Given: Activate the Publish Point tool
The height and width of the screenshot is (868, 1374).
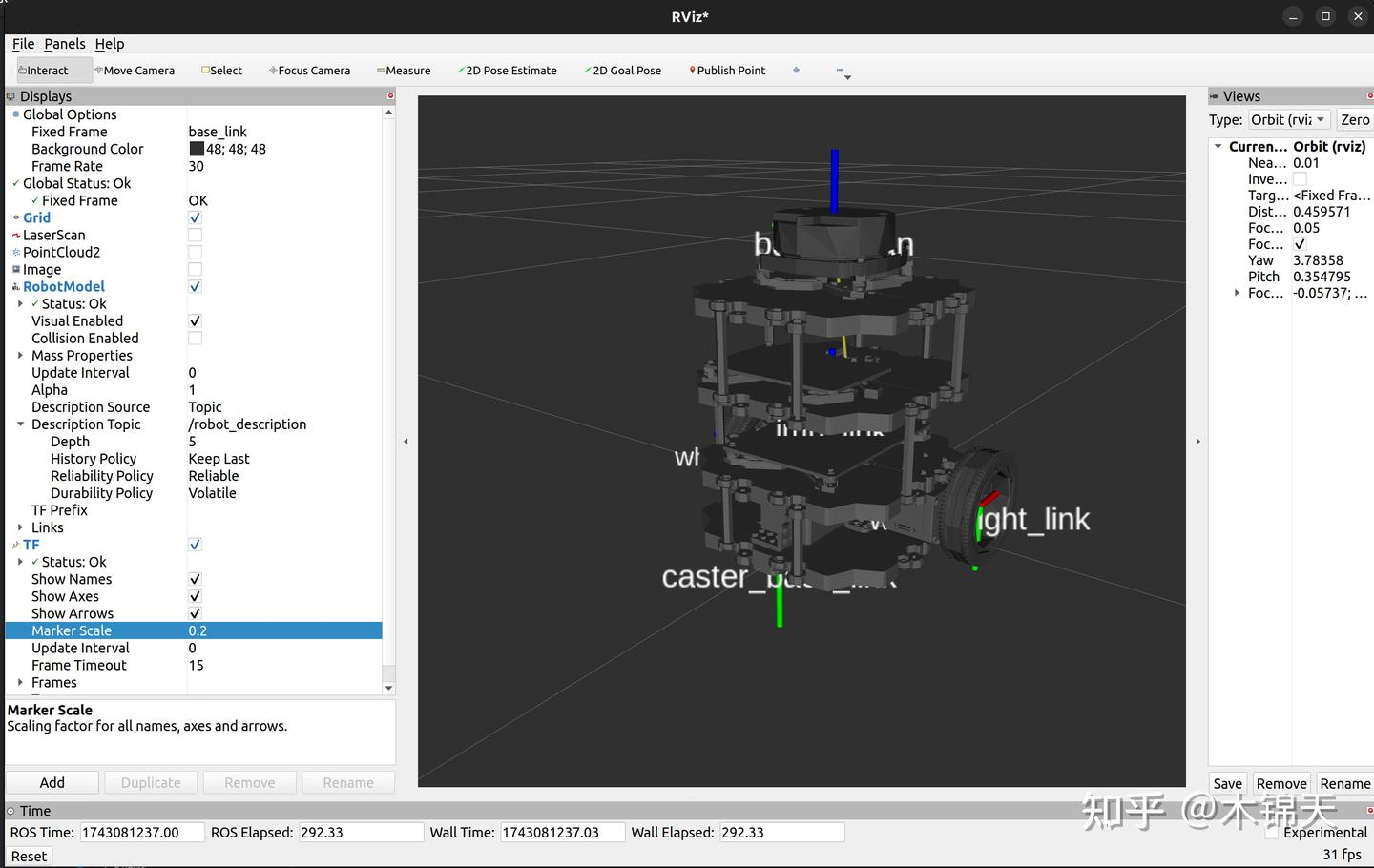Looking at the screenshot, I should click(727, 71).
